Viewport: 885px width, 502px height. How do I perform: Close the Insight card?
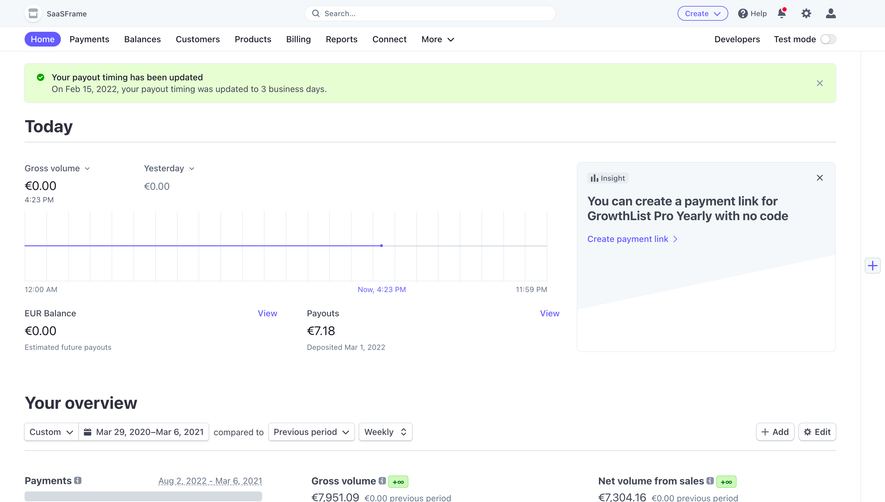pyautogui.click(x=820, y=178)
